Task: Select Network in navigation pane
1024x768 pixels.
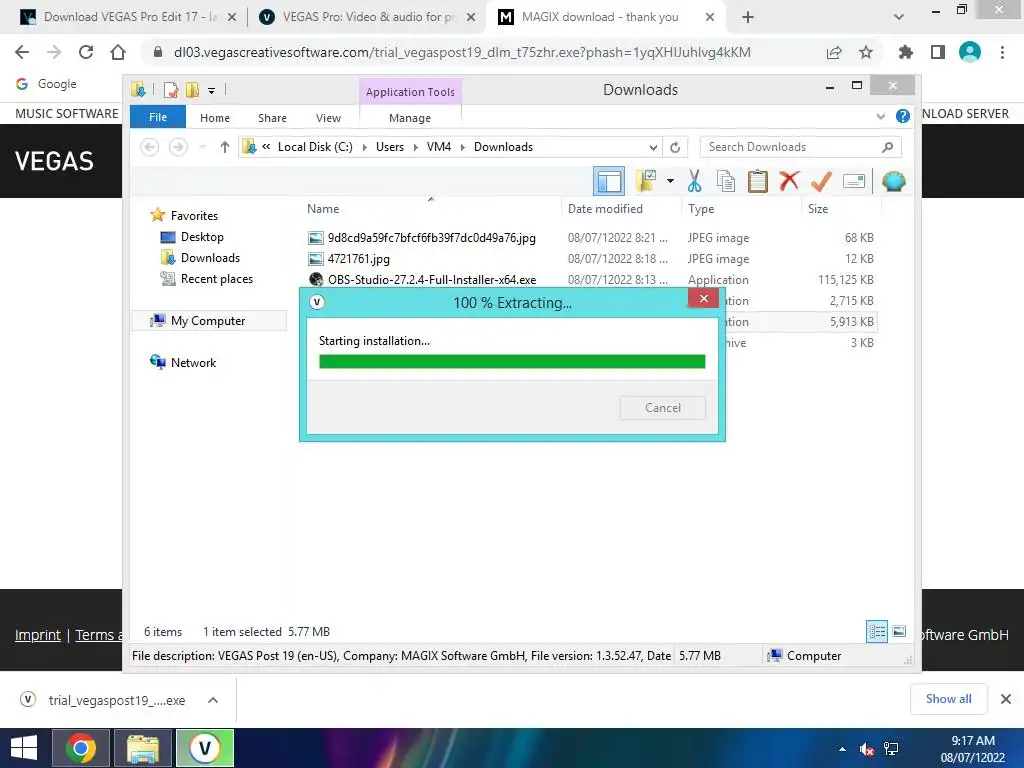Action: [x=193, y=362]
